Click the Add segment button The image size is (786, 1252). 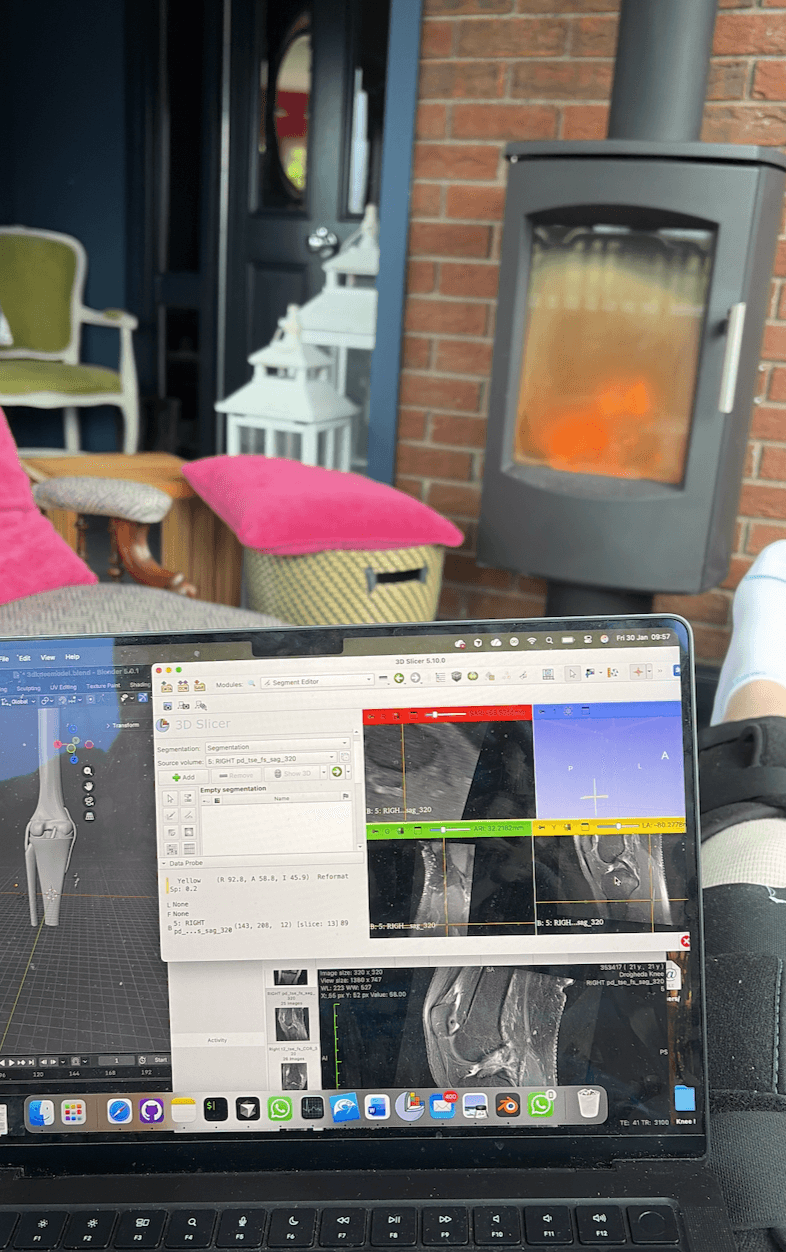coord(184,775)
